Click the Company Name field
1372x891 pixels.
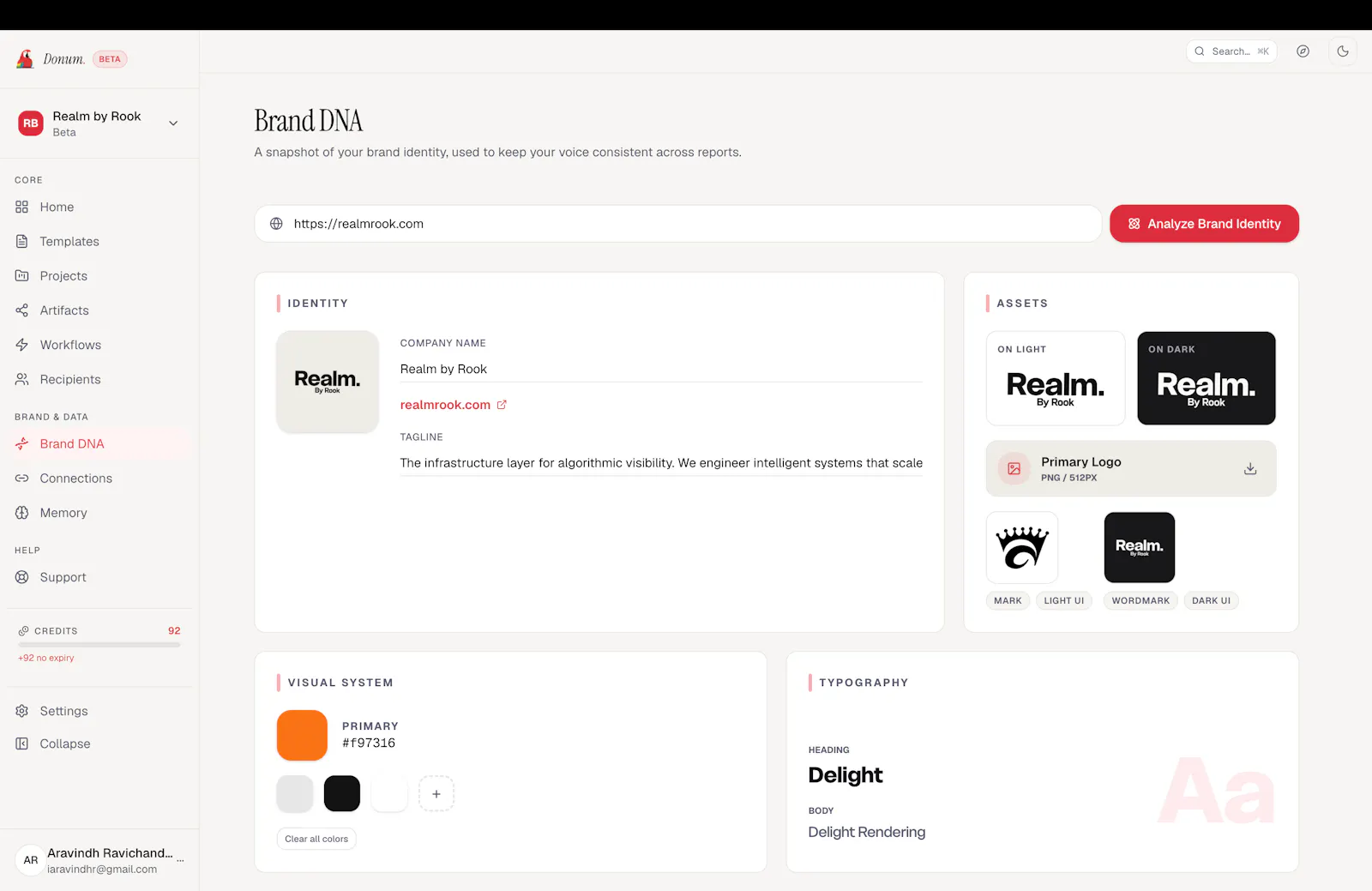coord(661,369)
